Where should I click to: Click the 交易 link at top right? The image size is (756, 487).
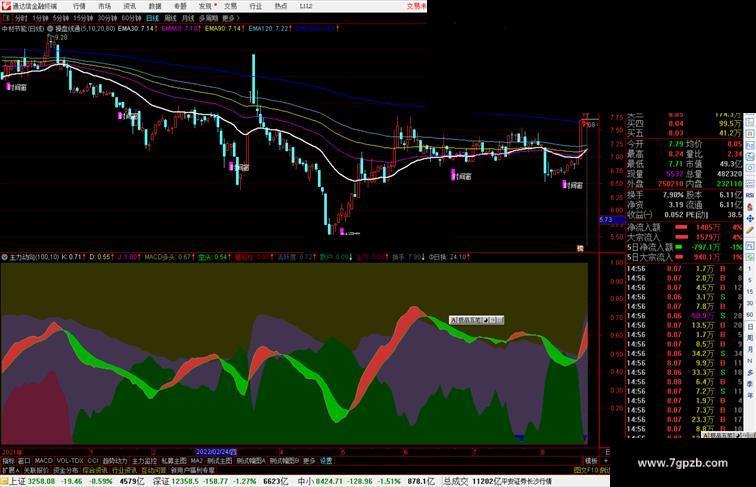pos(416,6)
